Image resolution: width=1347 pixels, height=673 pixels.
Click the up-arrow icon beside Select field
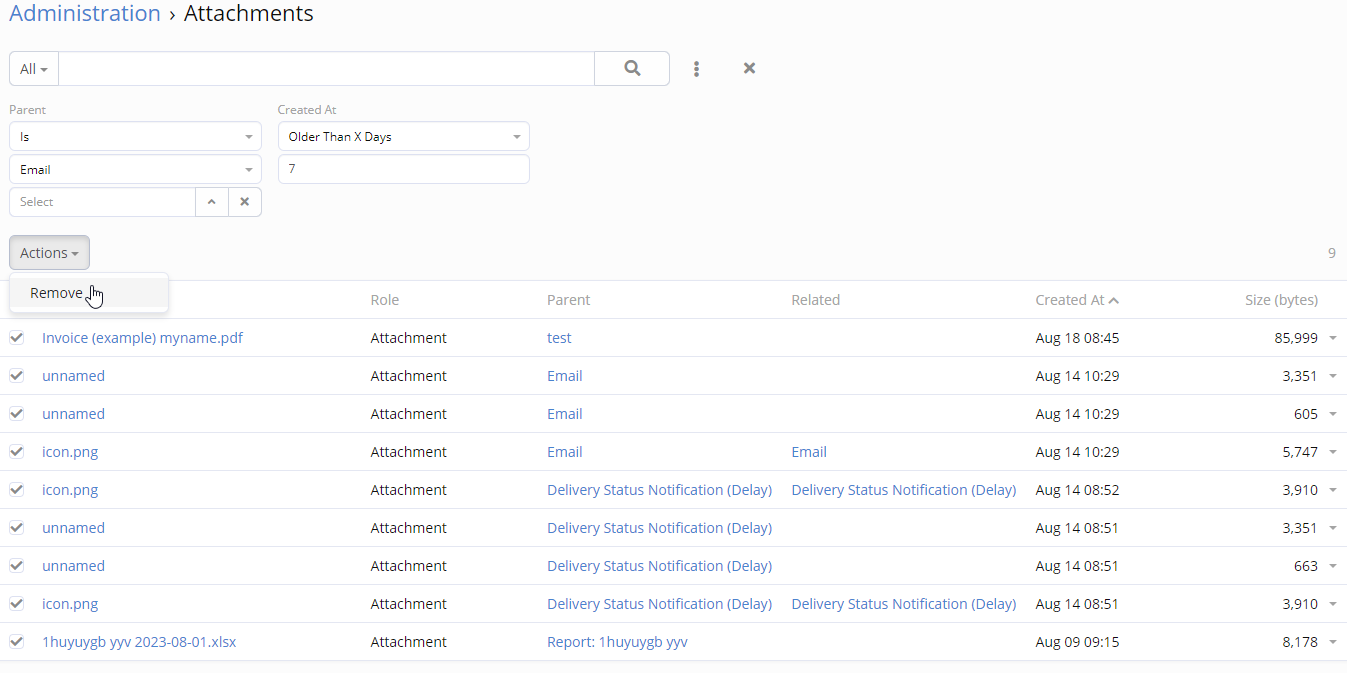pos(211,202)
